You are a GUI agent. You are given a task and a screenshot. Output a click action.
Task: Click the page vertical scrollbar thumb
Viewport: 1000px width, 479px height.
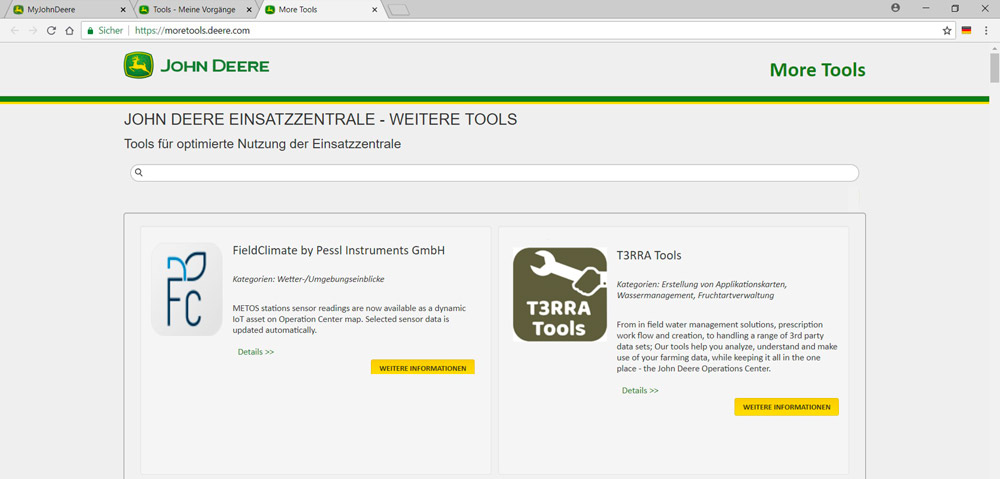click(x=994, y=68)
